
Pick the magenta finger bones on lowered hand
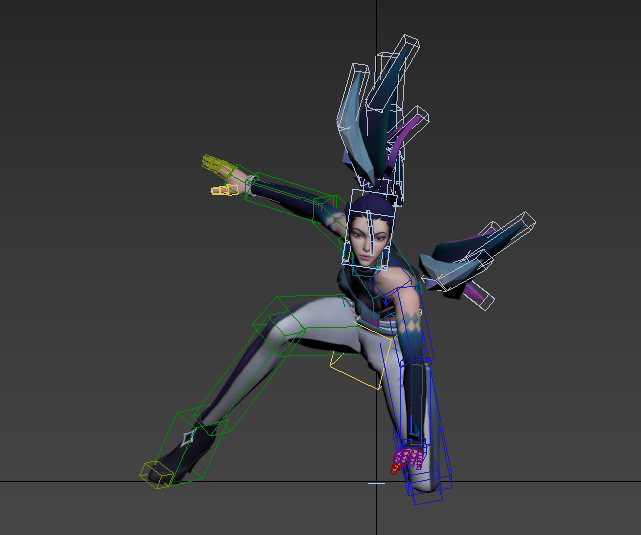coord(408,458)
